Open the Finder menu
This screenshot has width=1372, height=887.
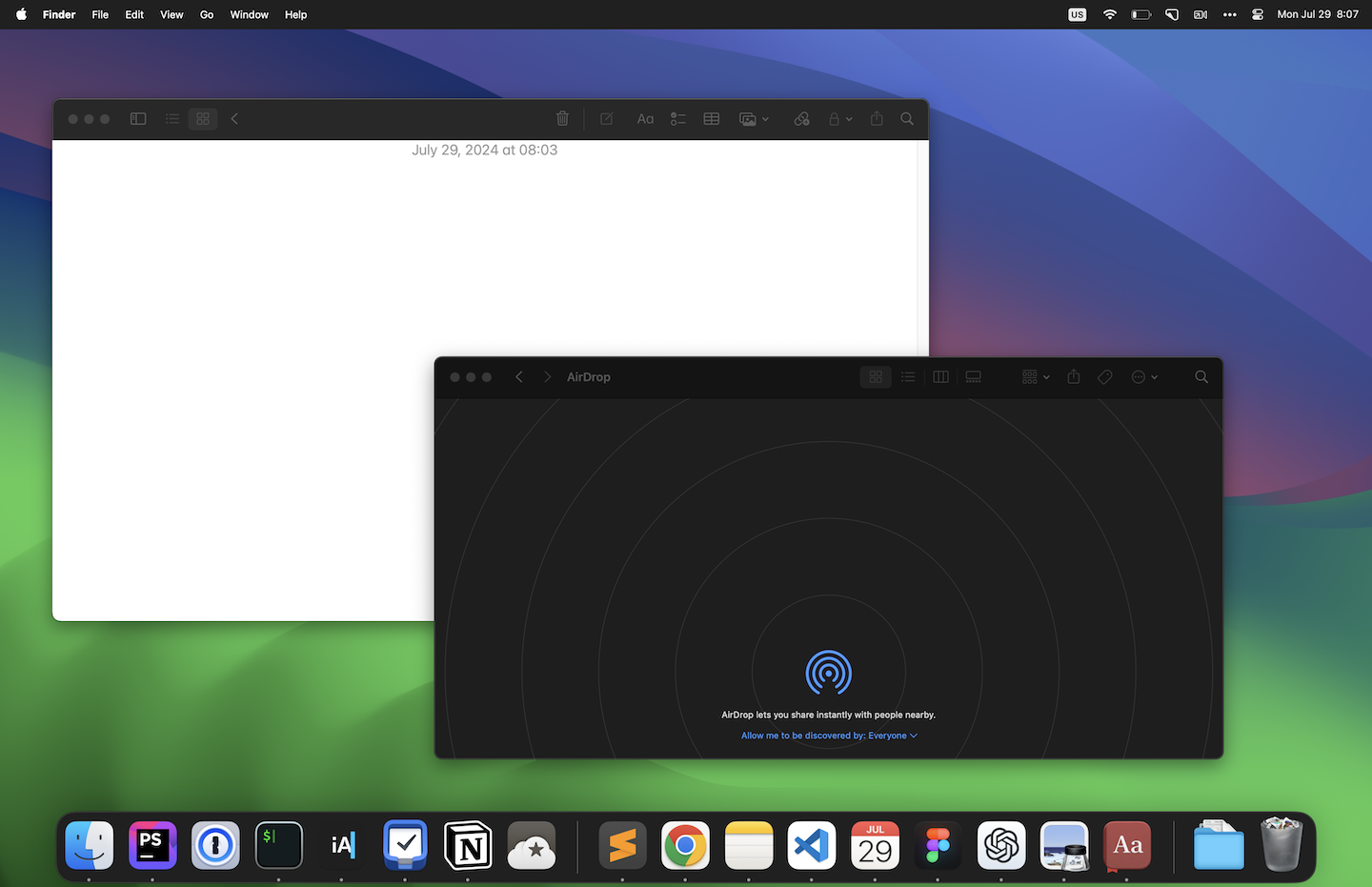[x=59, y=14]
